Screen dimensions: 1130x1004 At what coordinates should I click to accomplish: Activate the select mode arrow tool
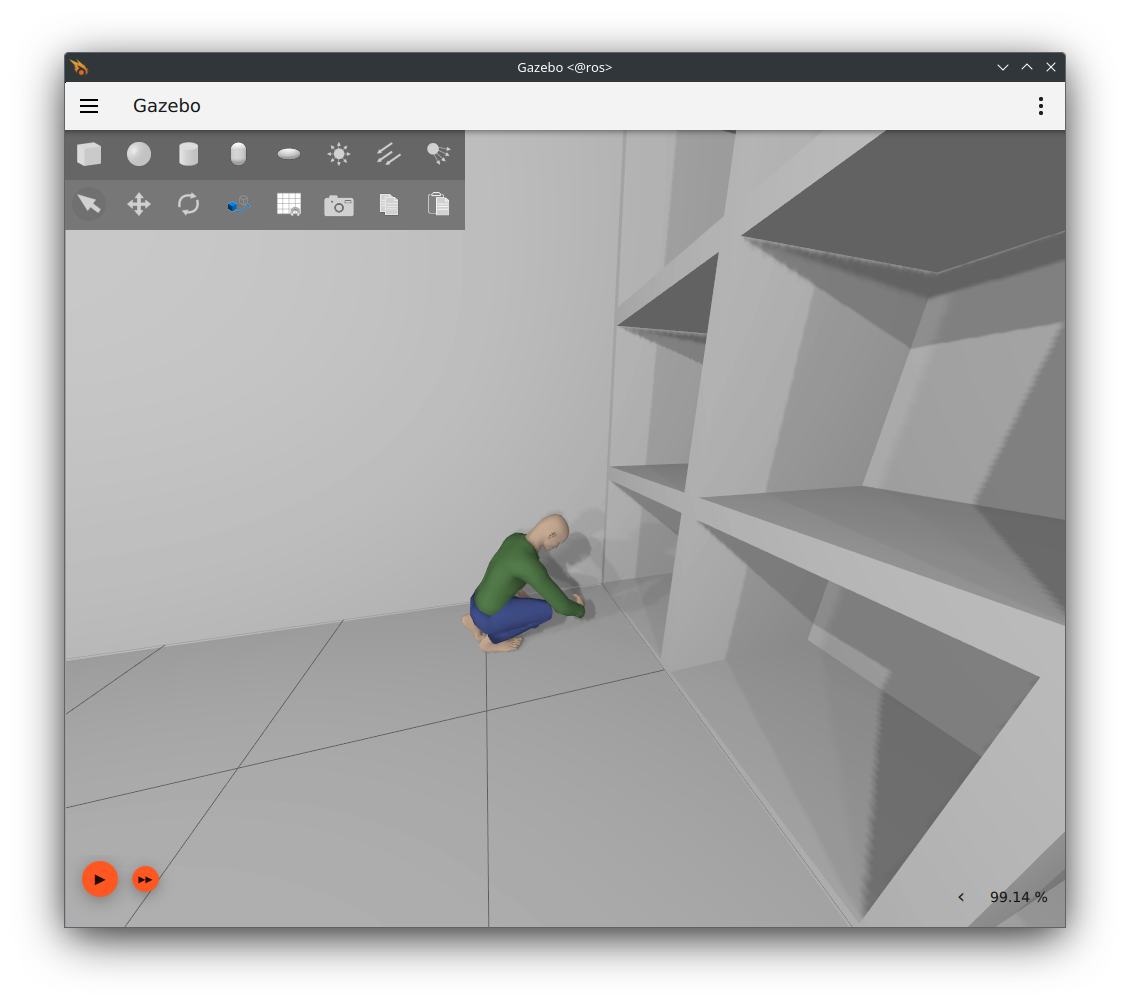[89, 205]
